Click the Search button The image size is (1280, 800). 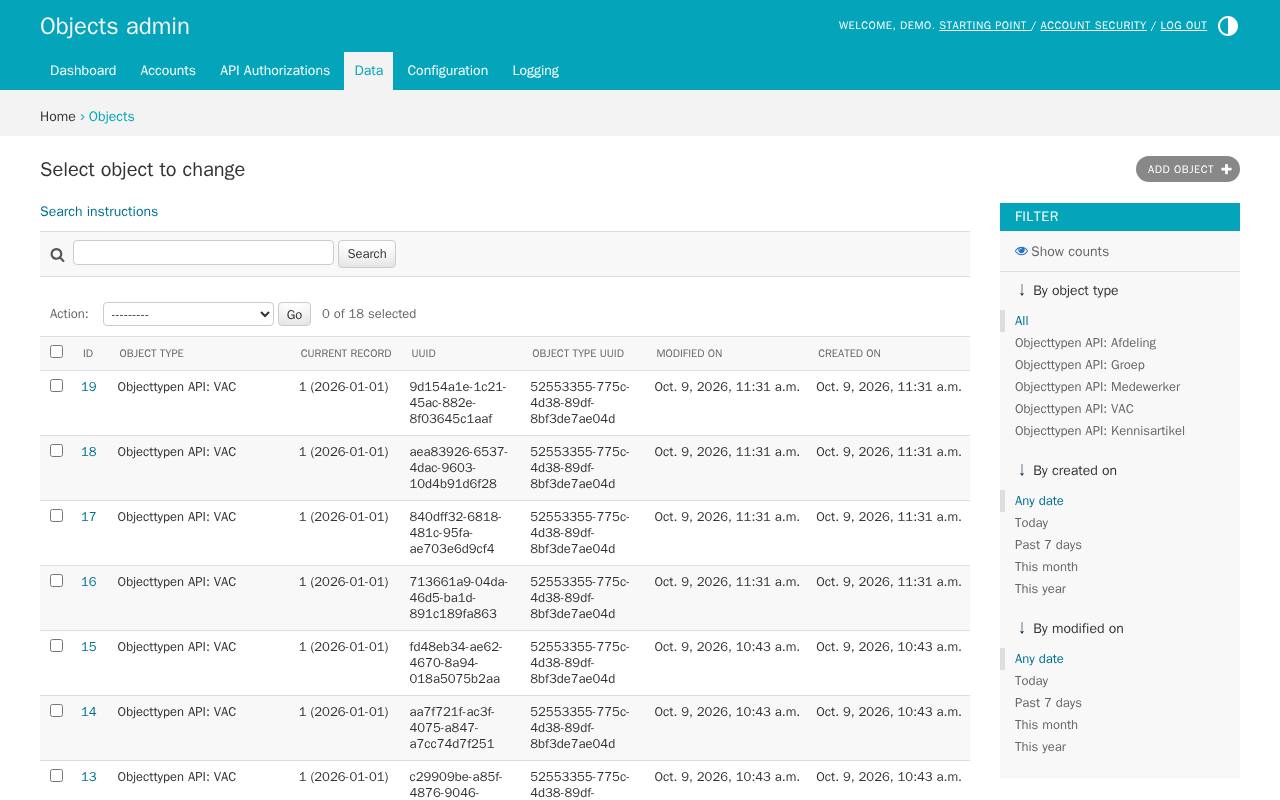(x=367, y=254)
